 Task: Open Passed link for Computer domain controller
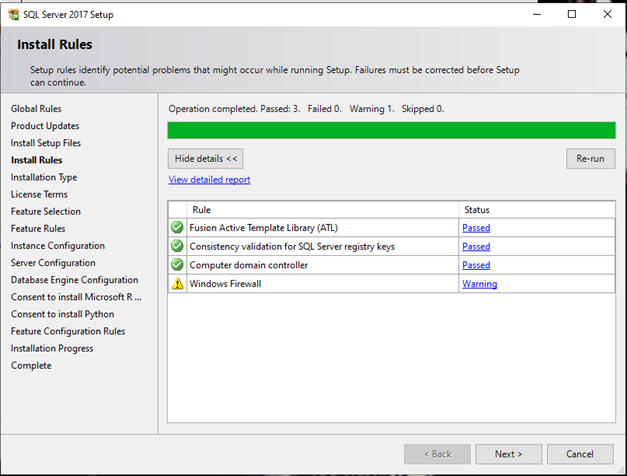[475, 265]
